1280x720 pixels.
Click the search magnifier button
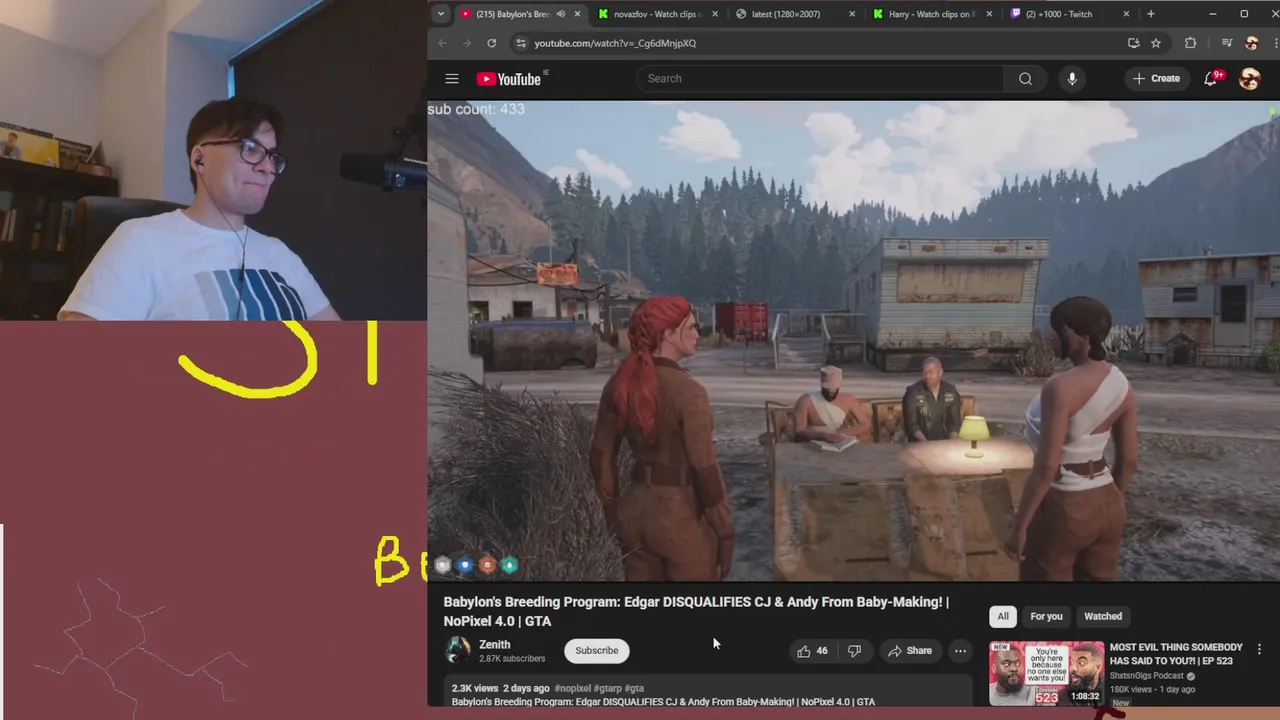(1025, 78)
